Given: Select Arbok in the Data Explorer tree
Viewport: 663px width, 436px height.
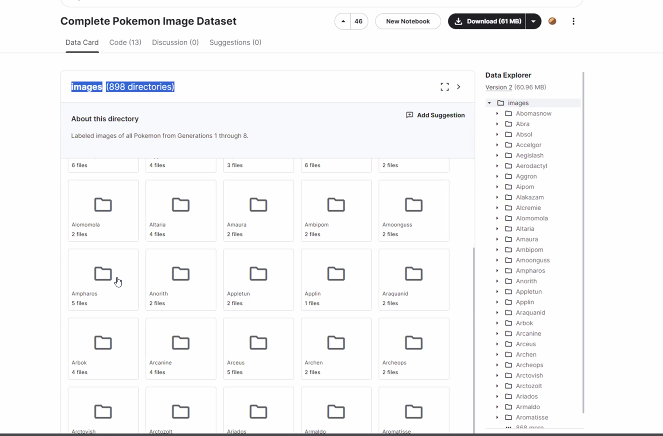Looking at the screenshot, I should [x=524, y=323].
